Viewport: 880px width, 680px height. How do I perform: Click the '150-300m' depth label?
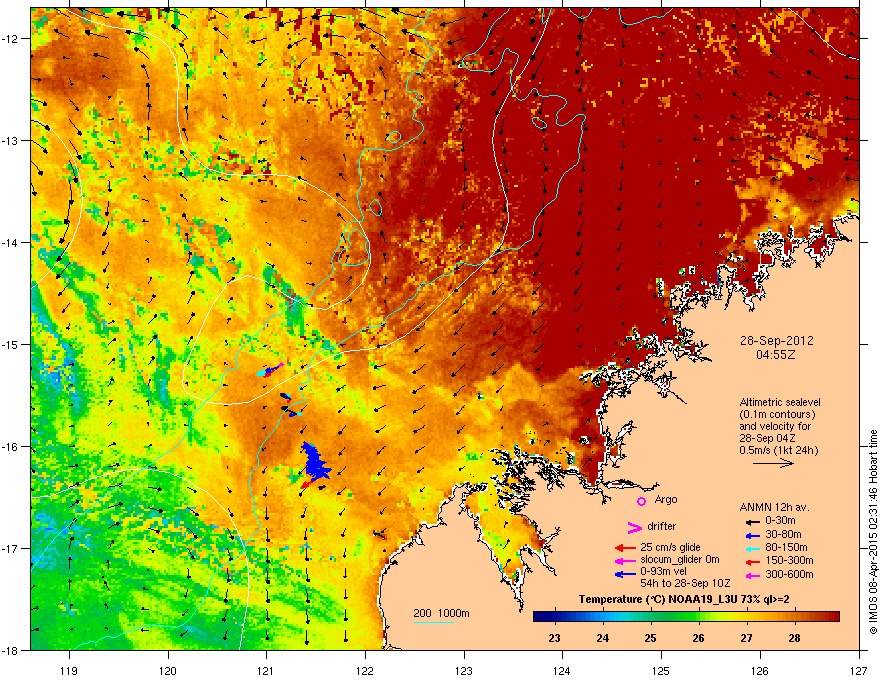coord(789,560)
